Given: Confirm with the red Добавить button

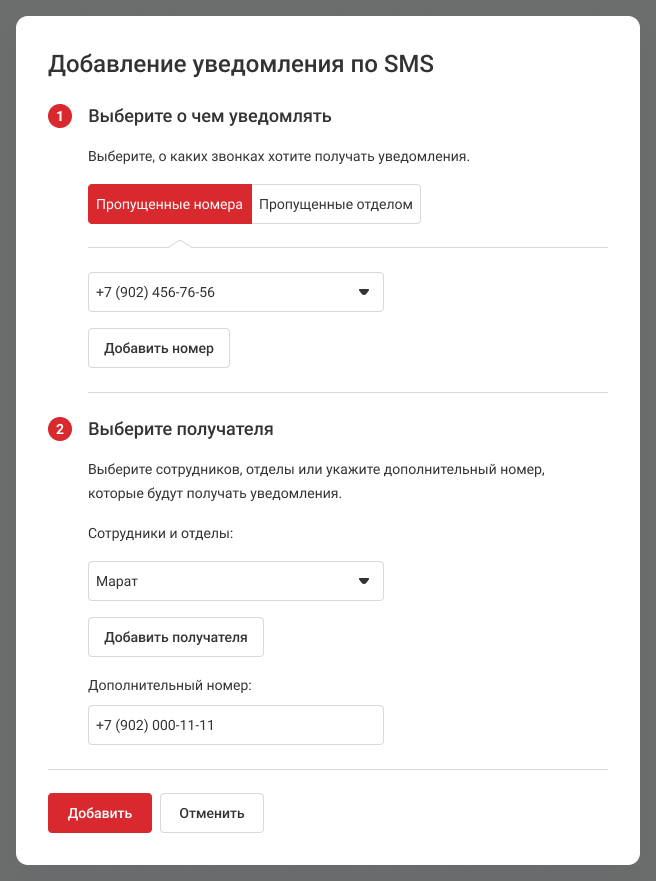Looking at the screenshot, I should point(100,813).
